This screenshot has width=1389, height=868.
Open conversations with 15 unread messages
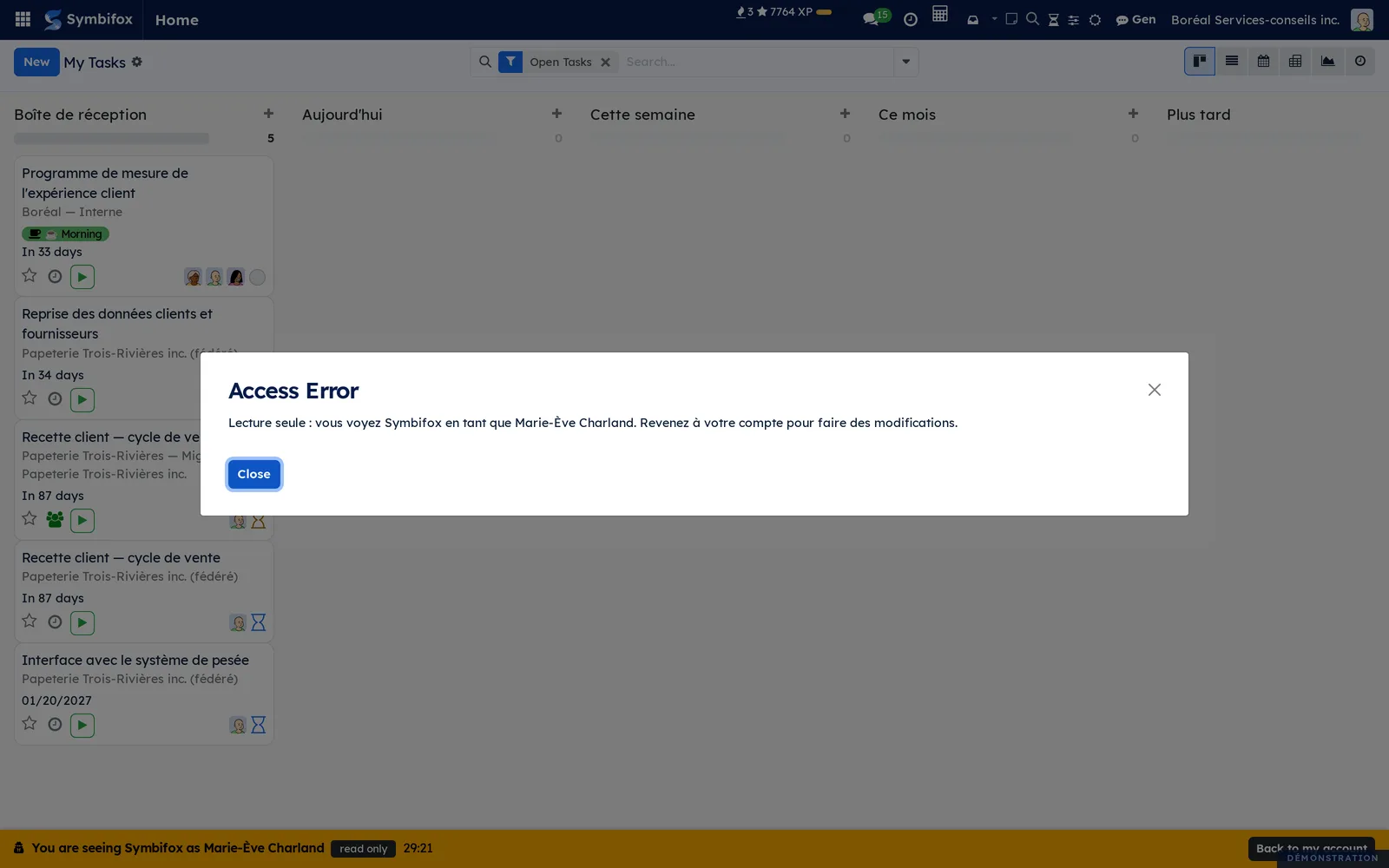(876, 17)
